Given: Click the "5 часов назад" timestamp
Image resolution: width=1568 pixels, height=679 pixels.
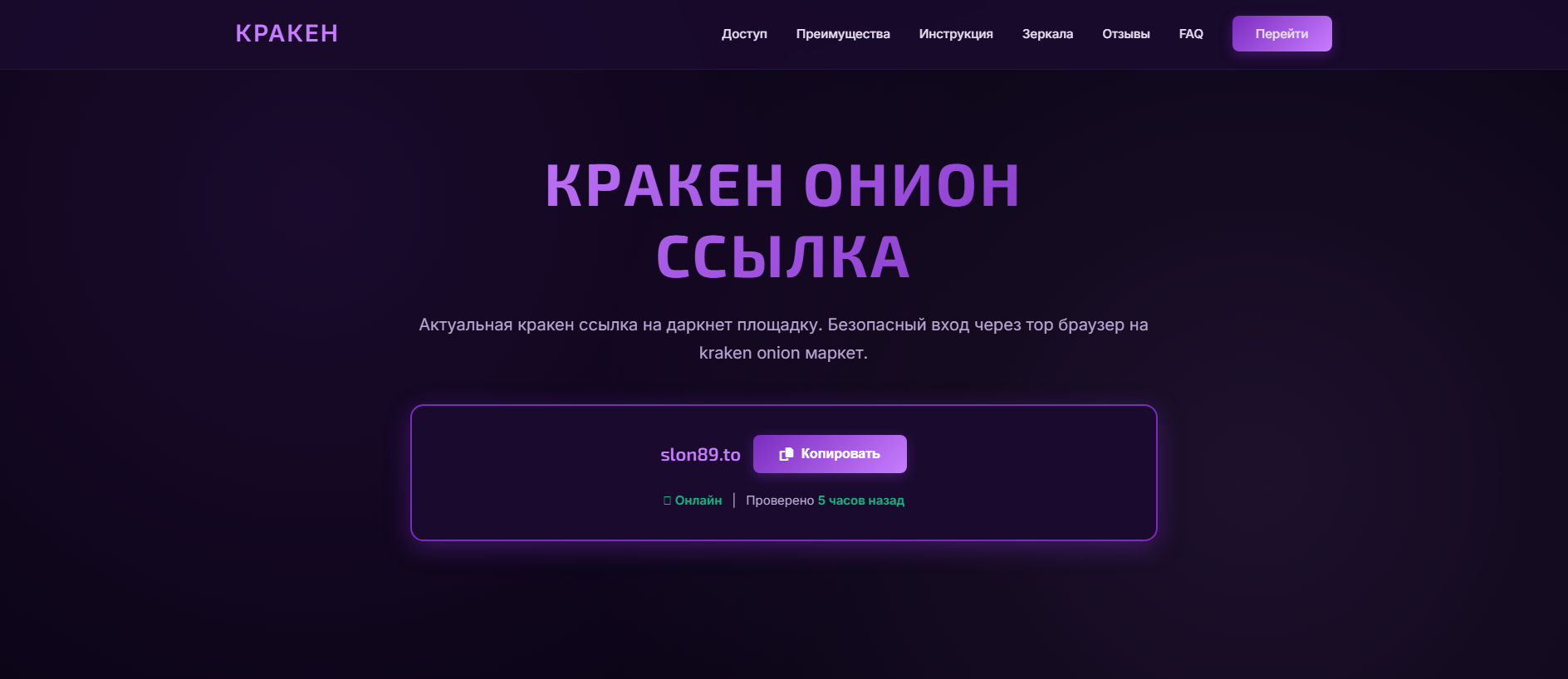Looking at the screenshot, I should (x=861, y=501).
